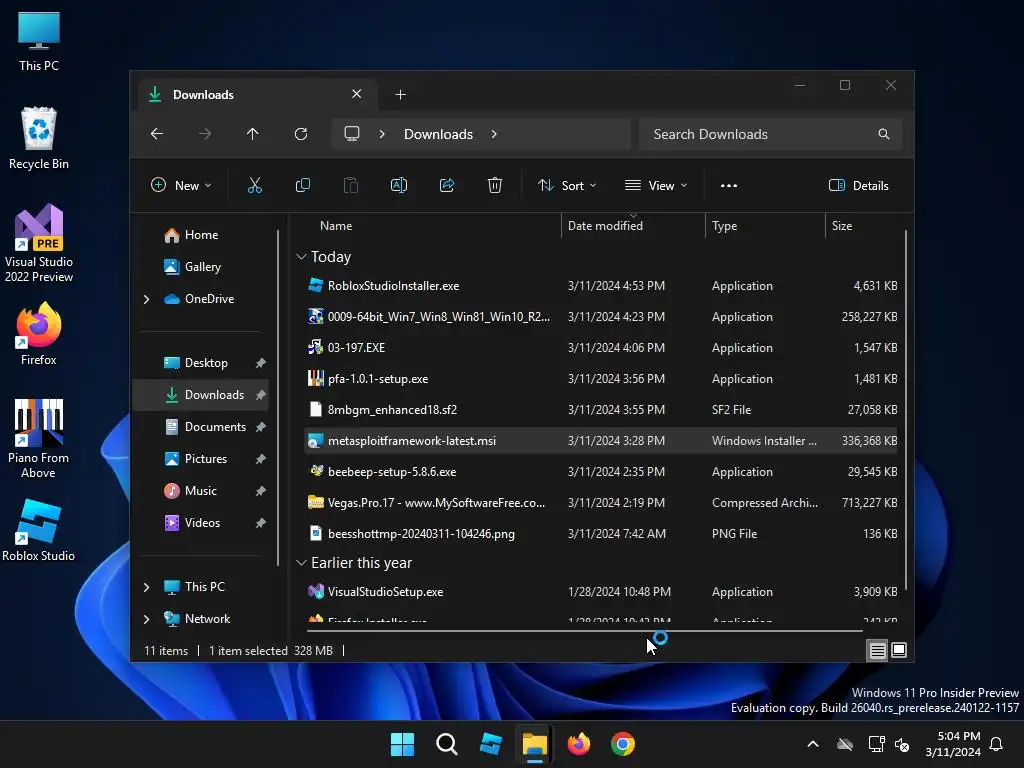Click the vertical scrollbar in file list
Screen dimensions: 1024x768
point(906,410)
